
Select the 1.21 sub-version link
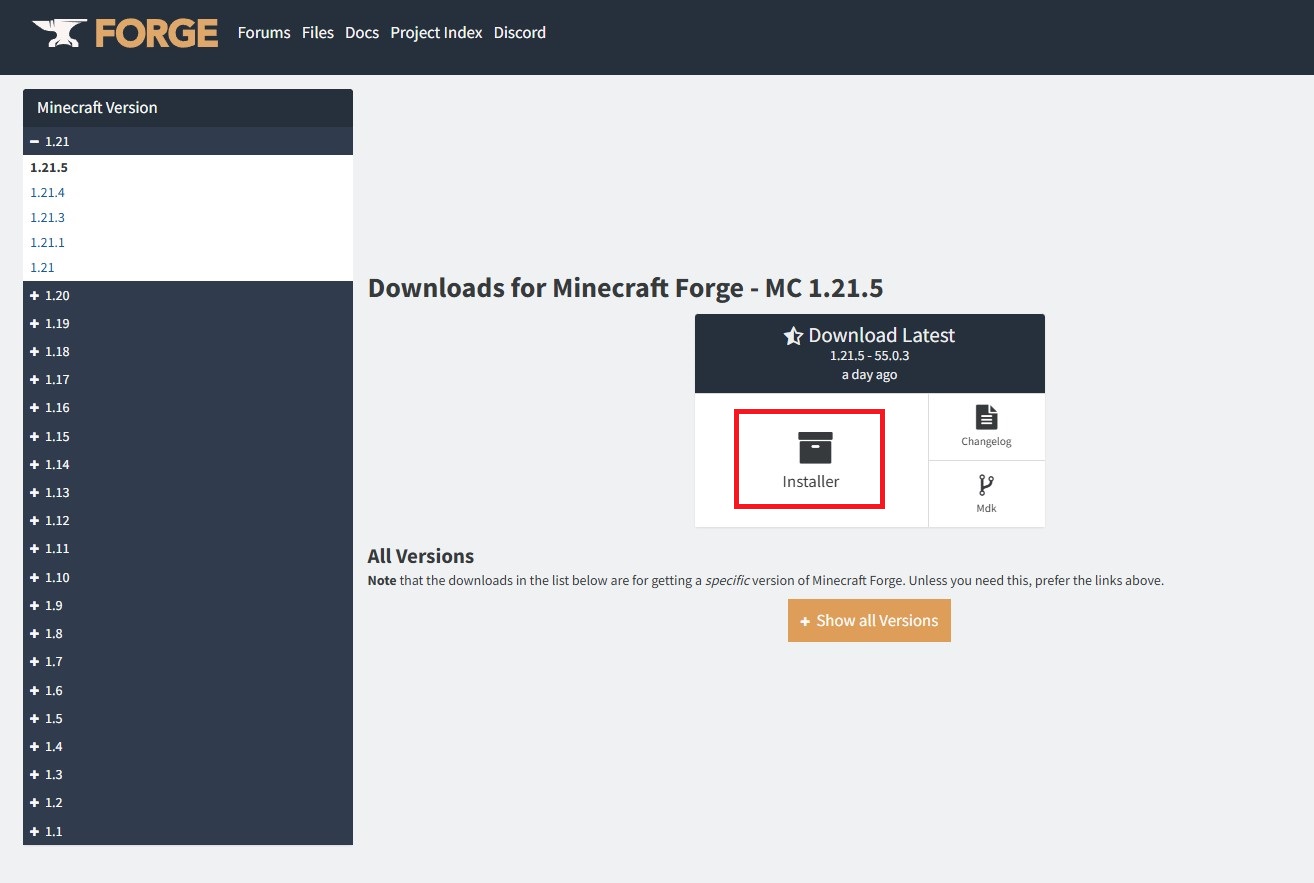42,268
